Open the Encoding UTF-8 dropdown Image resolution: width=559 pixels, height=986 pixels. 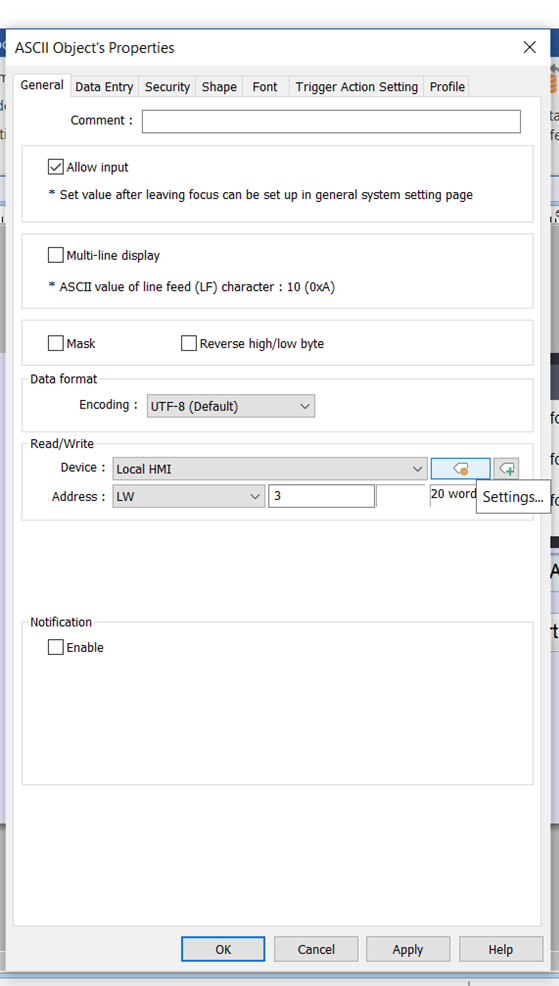click(231, 406)
